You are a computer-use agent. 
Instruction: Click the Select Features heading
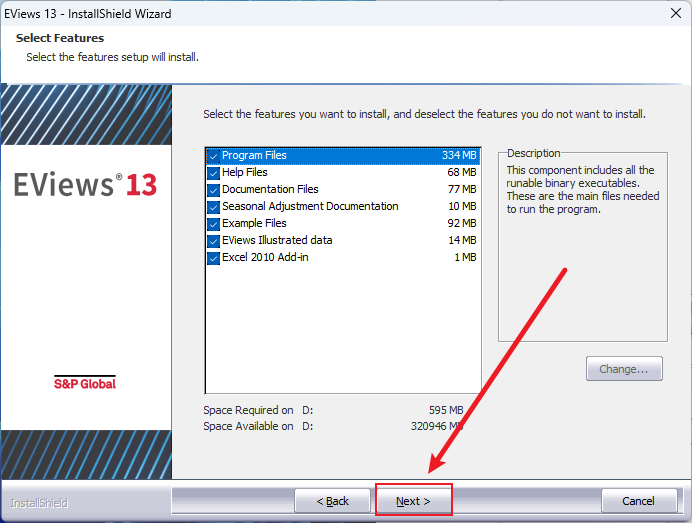pos(60,38)
